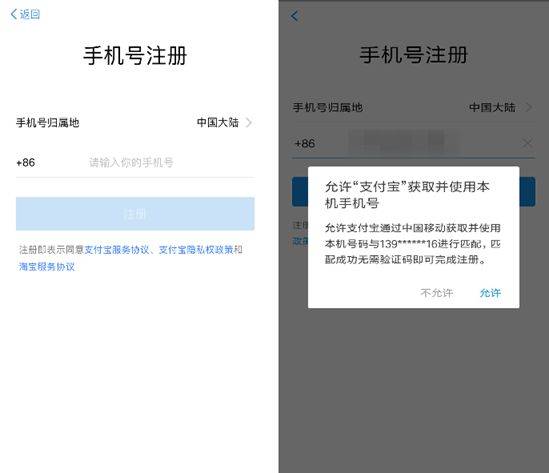The image size is (549, 473).
Task: Click the light blue 注册 button
Action: [x=135, y=214]
